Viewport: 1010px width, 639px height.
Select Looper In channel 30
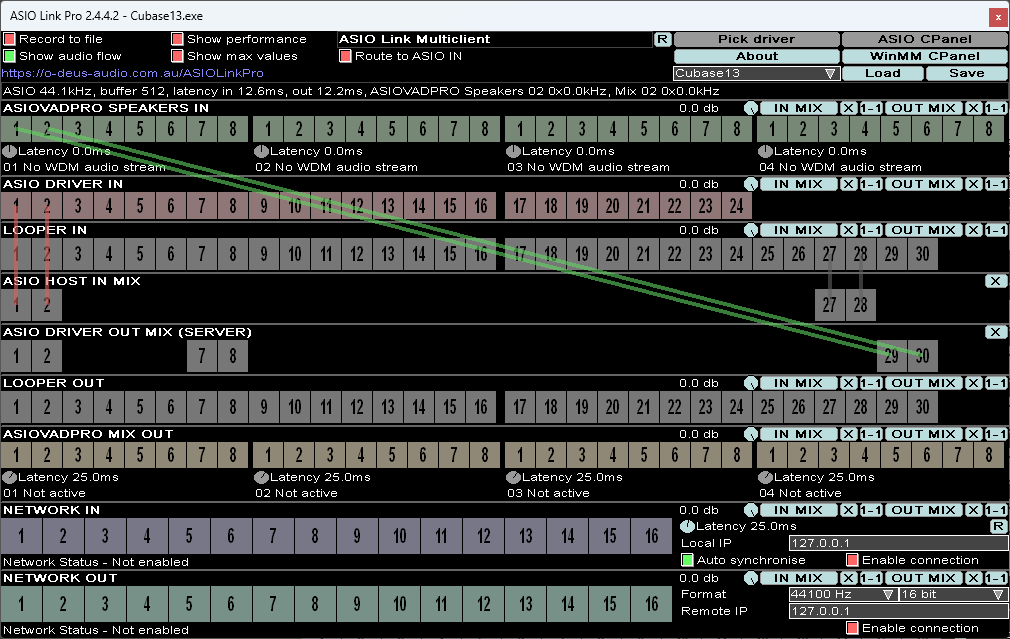pyautogui.click(x=922, y=254)
